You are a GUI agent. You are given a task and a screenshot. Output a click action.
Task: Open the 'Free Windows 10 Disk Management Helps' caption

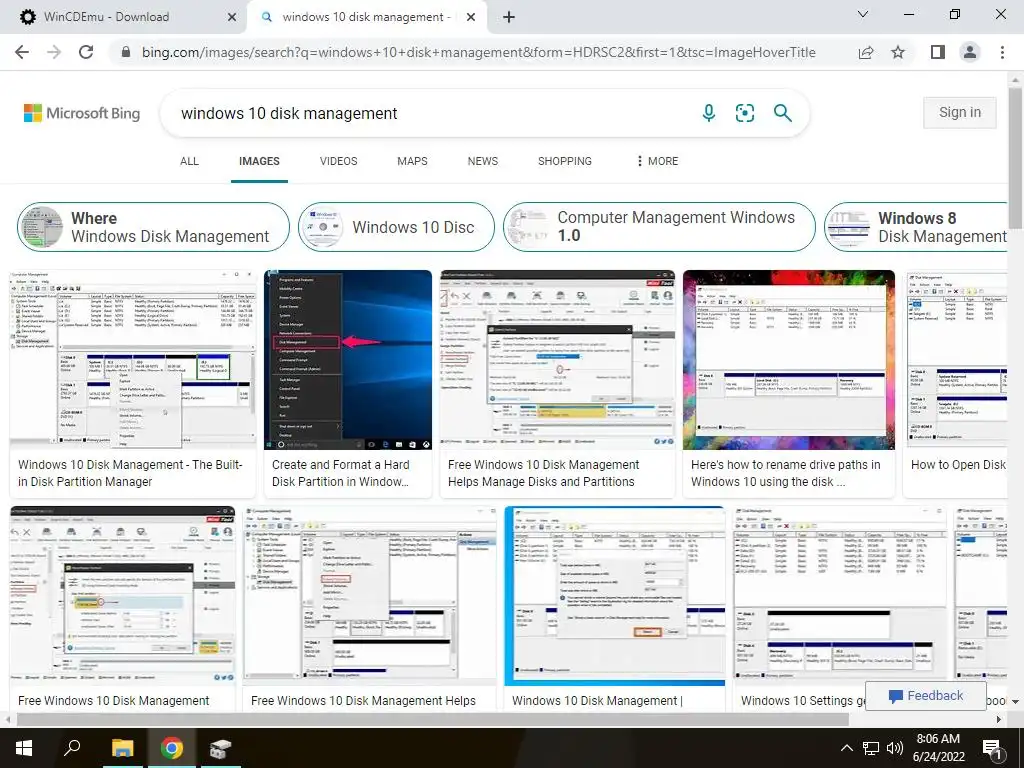pos(363,700)
